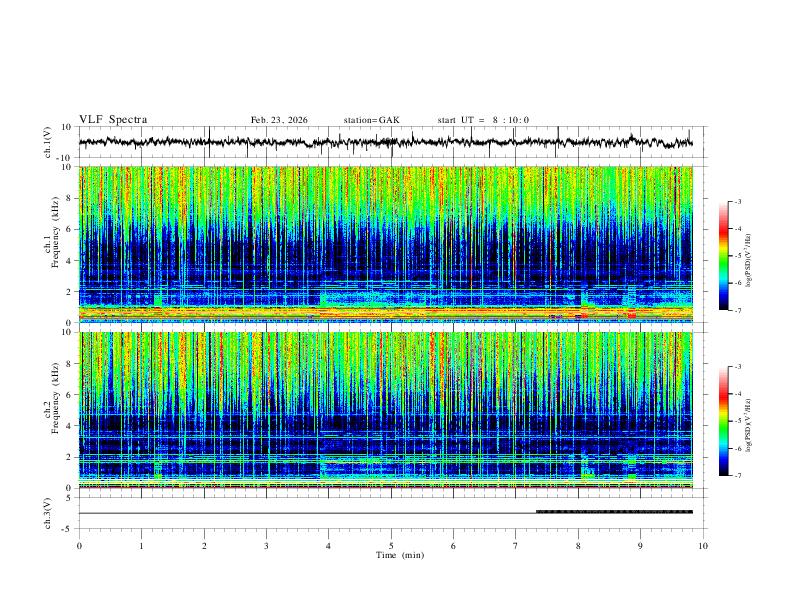Click the "station=GAK" label

click(x=371, y=120)
